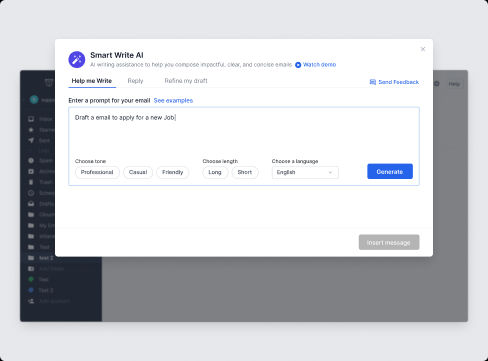Click the account avatar in the sidebar
This screenshot has height=361, width=488.
pyautogui.click(x=34, y=99)
